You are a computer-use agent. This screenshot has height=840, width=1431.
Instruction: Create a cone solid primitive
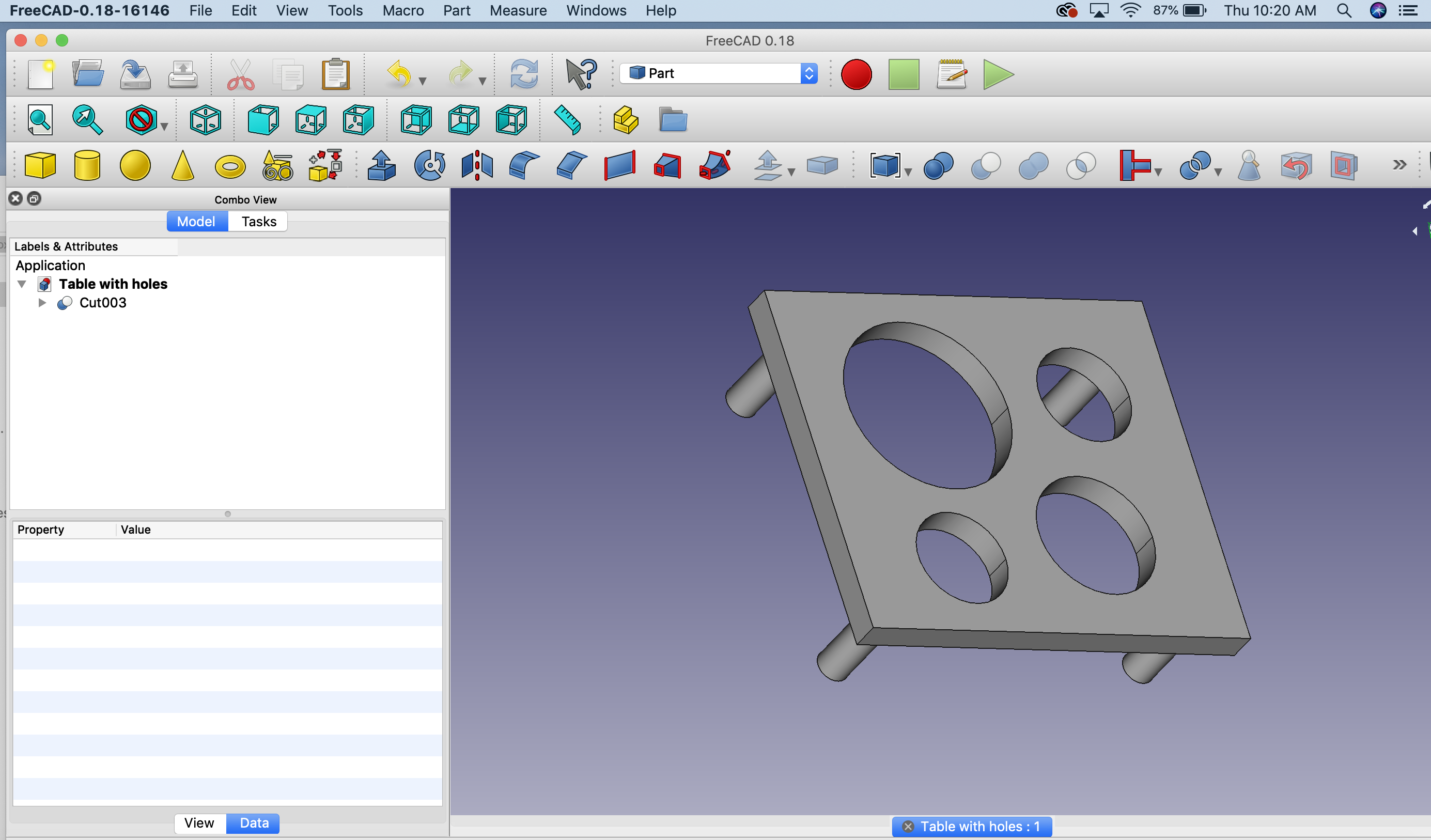click(x=182, y=166)
